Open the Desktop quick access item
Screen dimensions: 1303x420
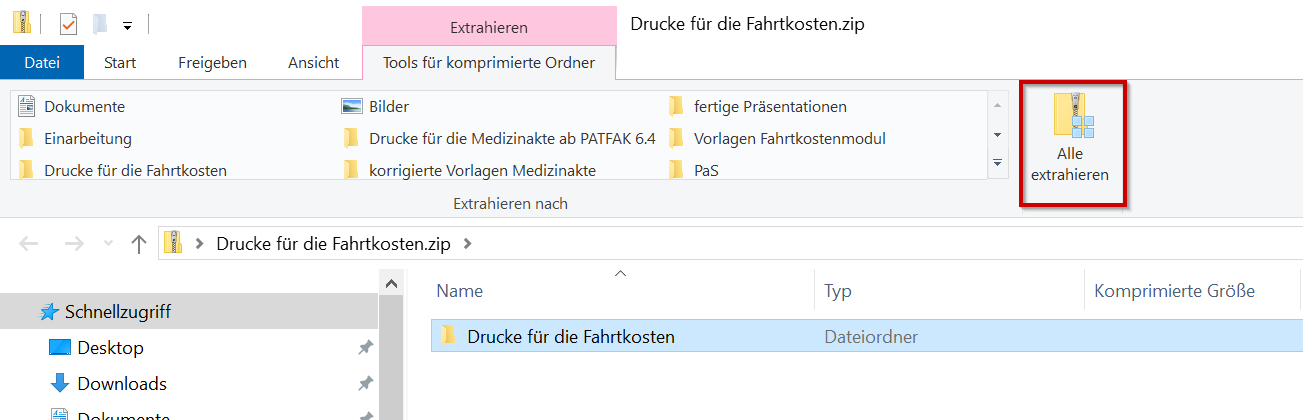tap(110, 348)
